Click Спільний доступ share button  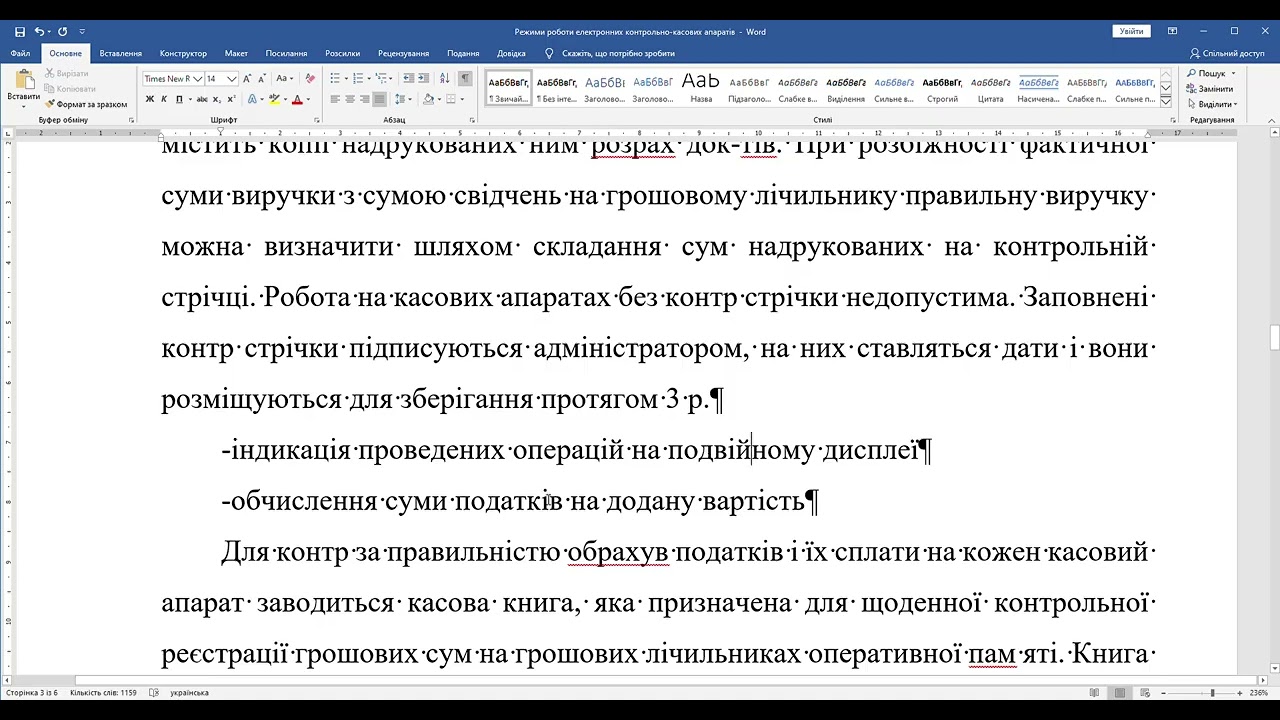click(x=1227, y=53)
